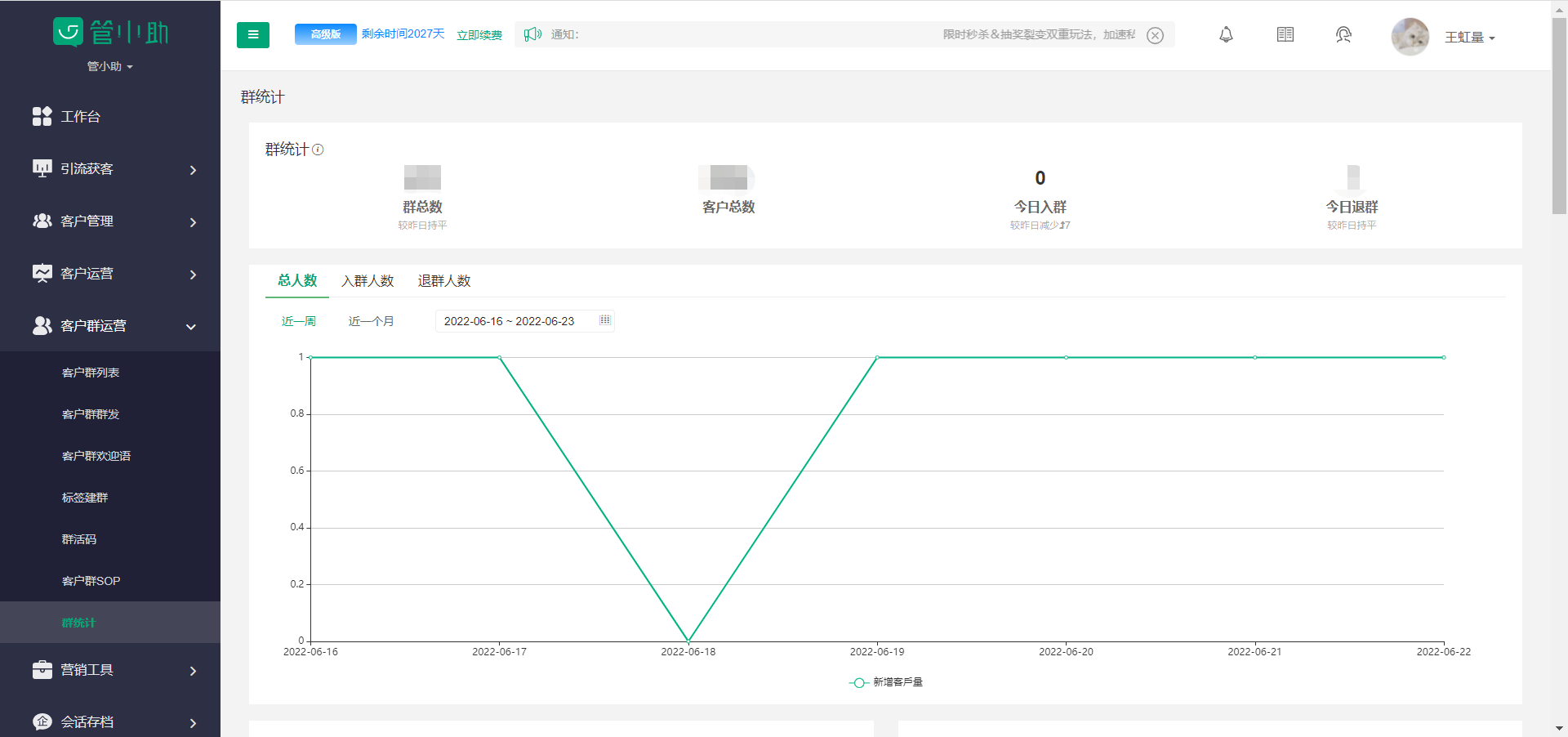
Task: Click the 2022-06-17 data point on chart
Action: point(500,357)
